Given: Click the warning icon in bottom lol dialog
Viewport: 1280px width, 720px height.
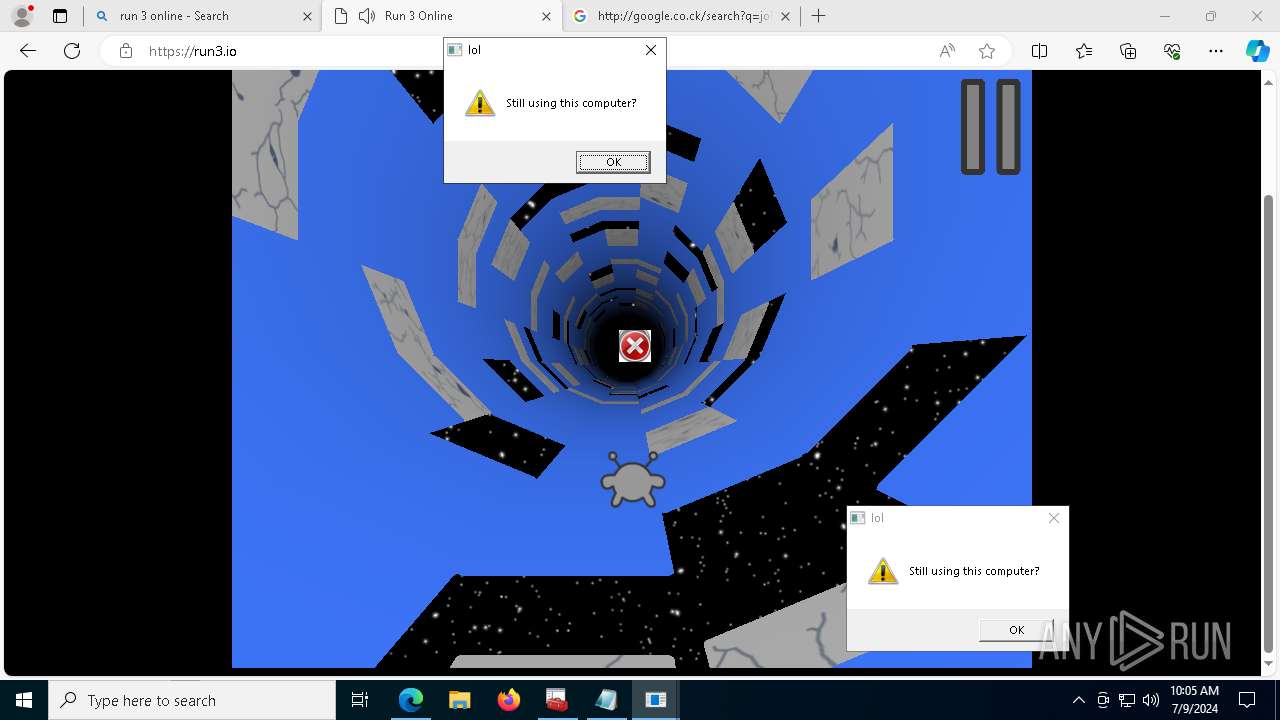Looking at the screenshot, I should 883,571.
